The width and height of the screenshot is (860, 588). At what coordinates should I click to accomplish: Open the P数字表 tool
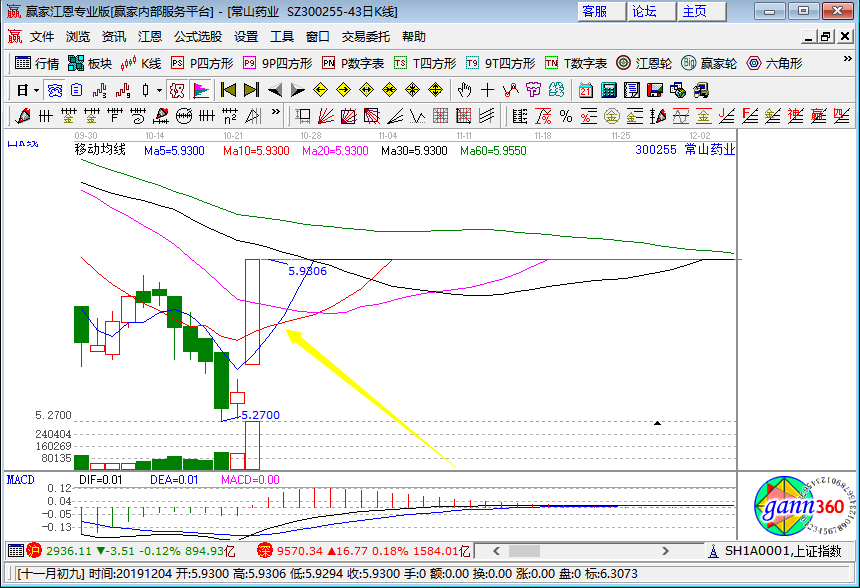353,64
